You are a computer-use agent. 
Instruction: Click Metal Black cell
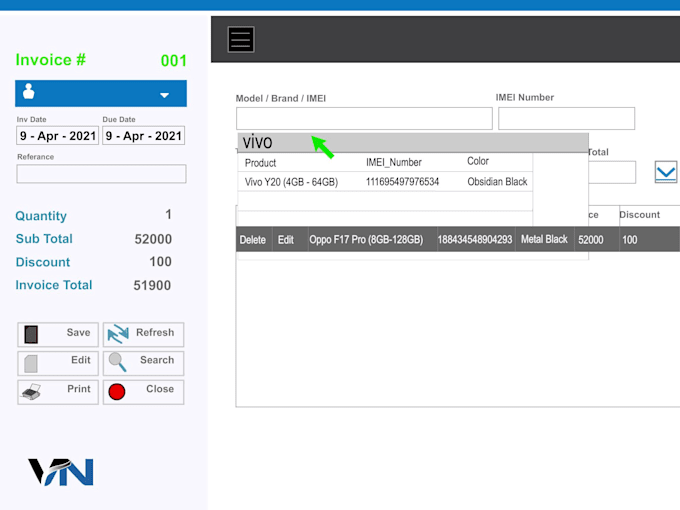544,239
